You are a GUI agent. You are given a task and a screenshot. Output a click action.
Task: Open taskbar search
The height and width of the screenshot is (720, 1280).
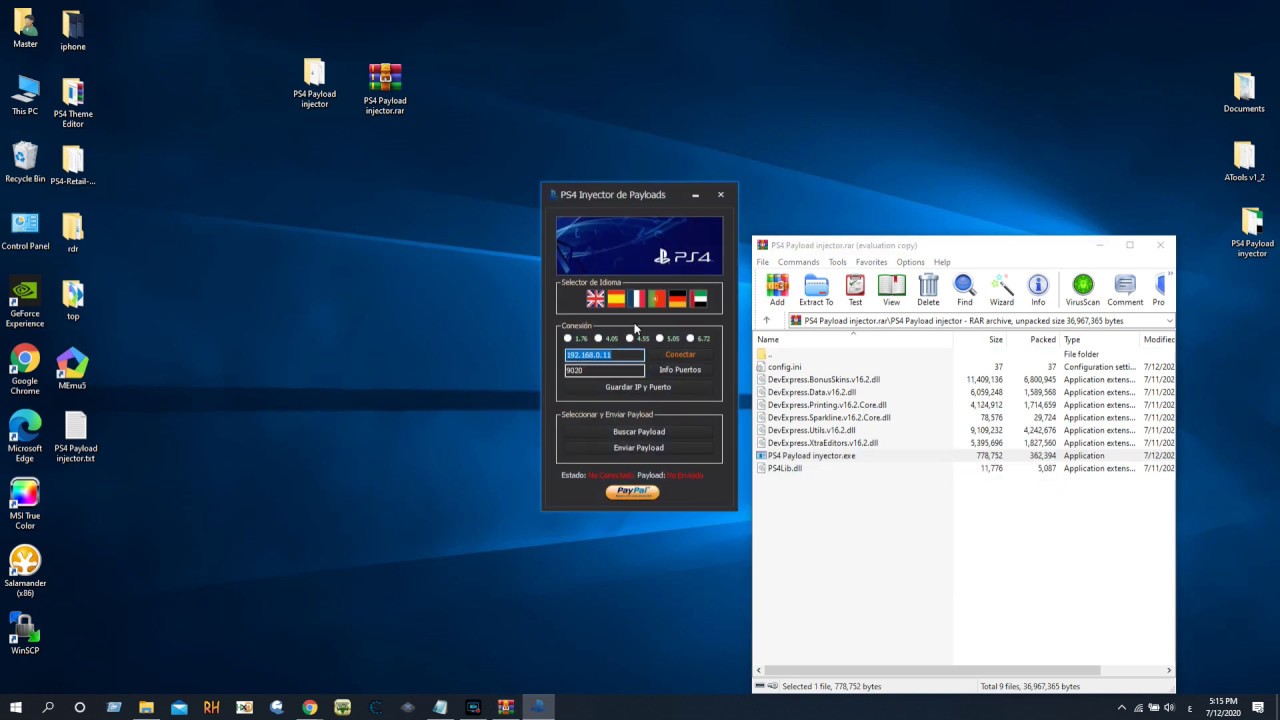click(x=48, y=707)
